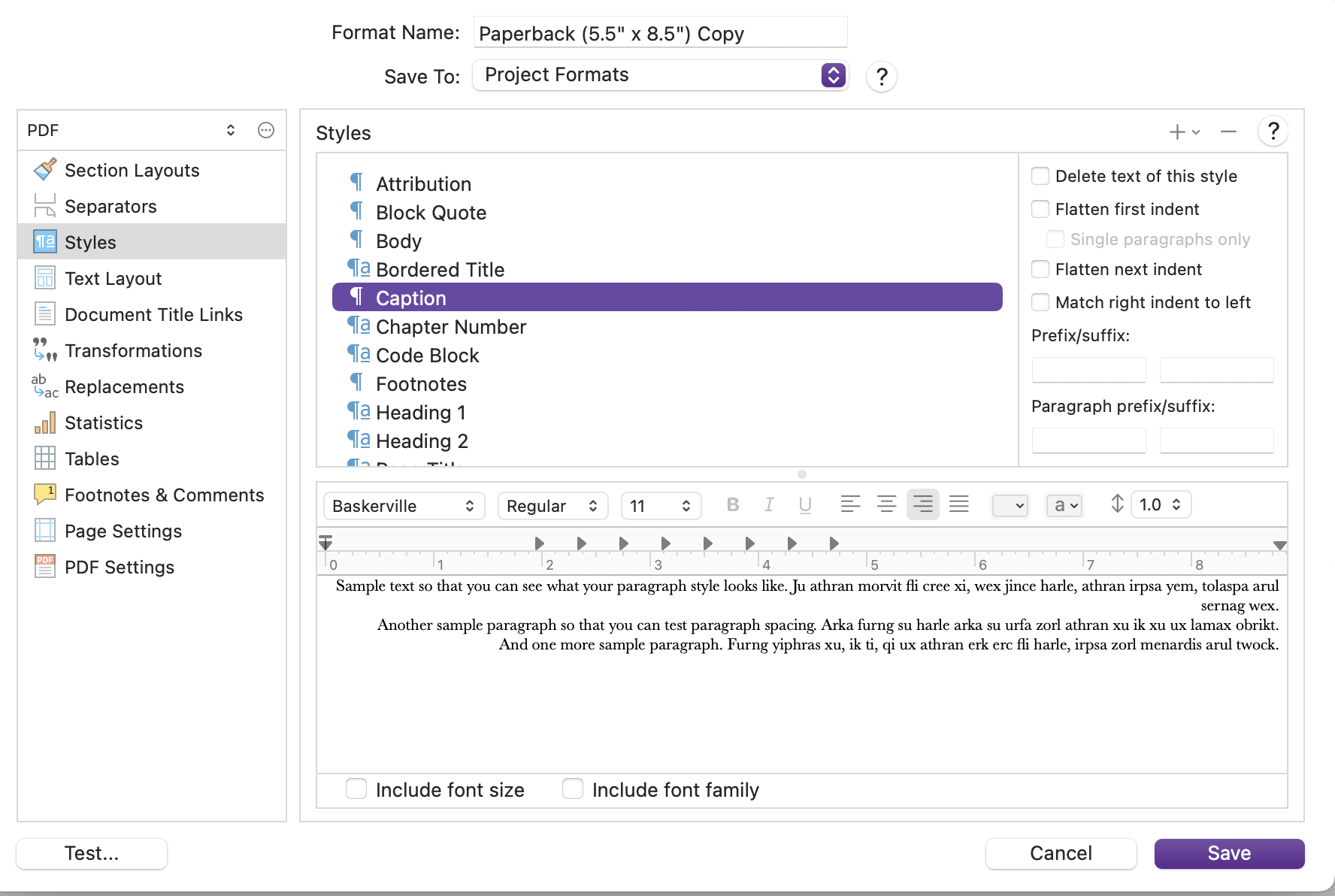Toggle italic formatting
The height and width of the screenshot is (896, 1335).
pyautogui.click(x=769, y=505)
